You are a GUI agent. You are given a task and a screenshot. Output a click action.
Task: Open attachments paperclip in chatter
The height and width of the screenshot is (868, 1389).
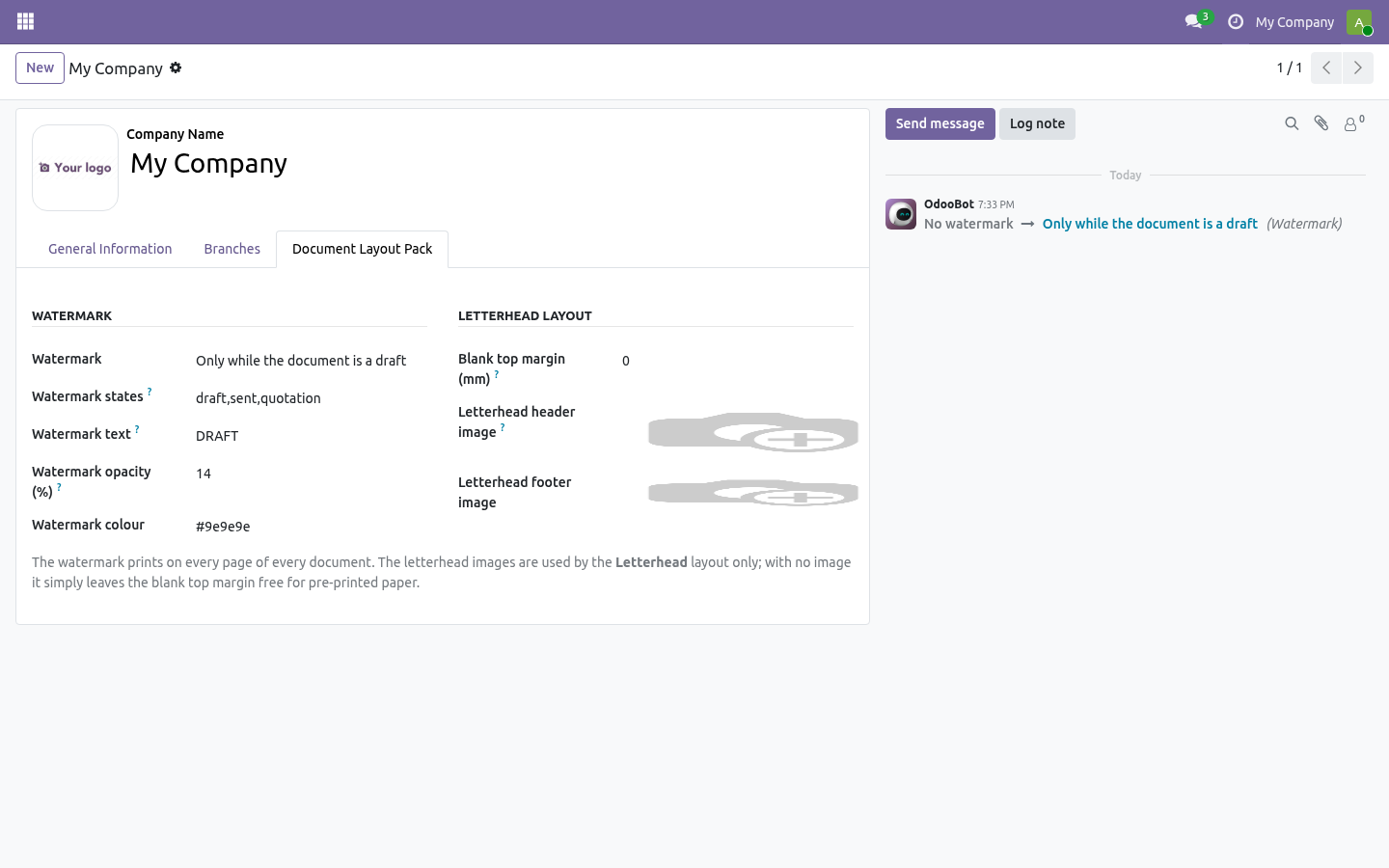click(1321, 123)
